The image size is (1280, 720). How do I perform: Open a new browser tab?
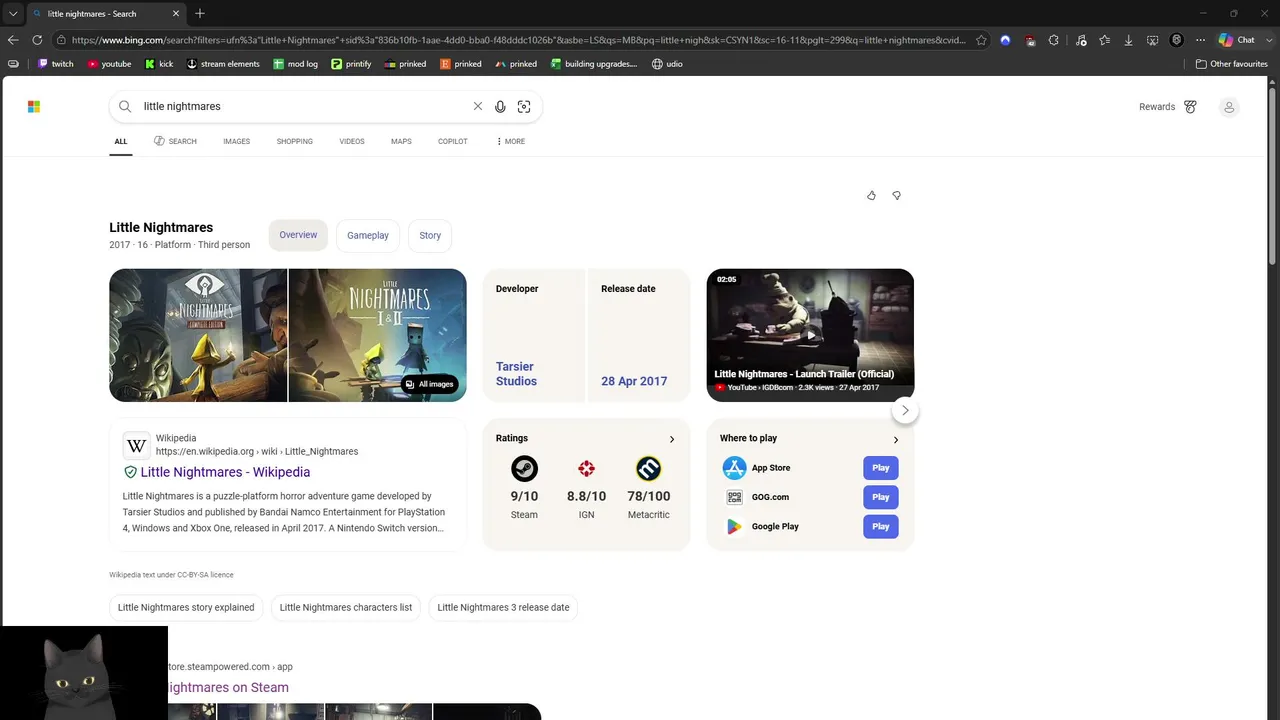point(200,14)
